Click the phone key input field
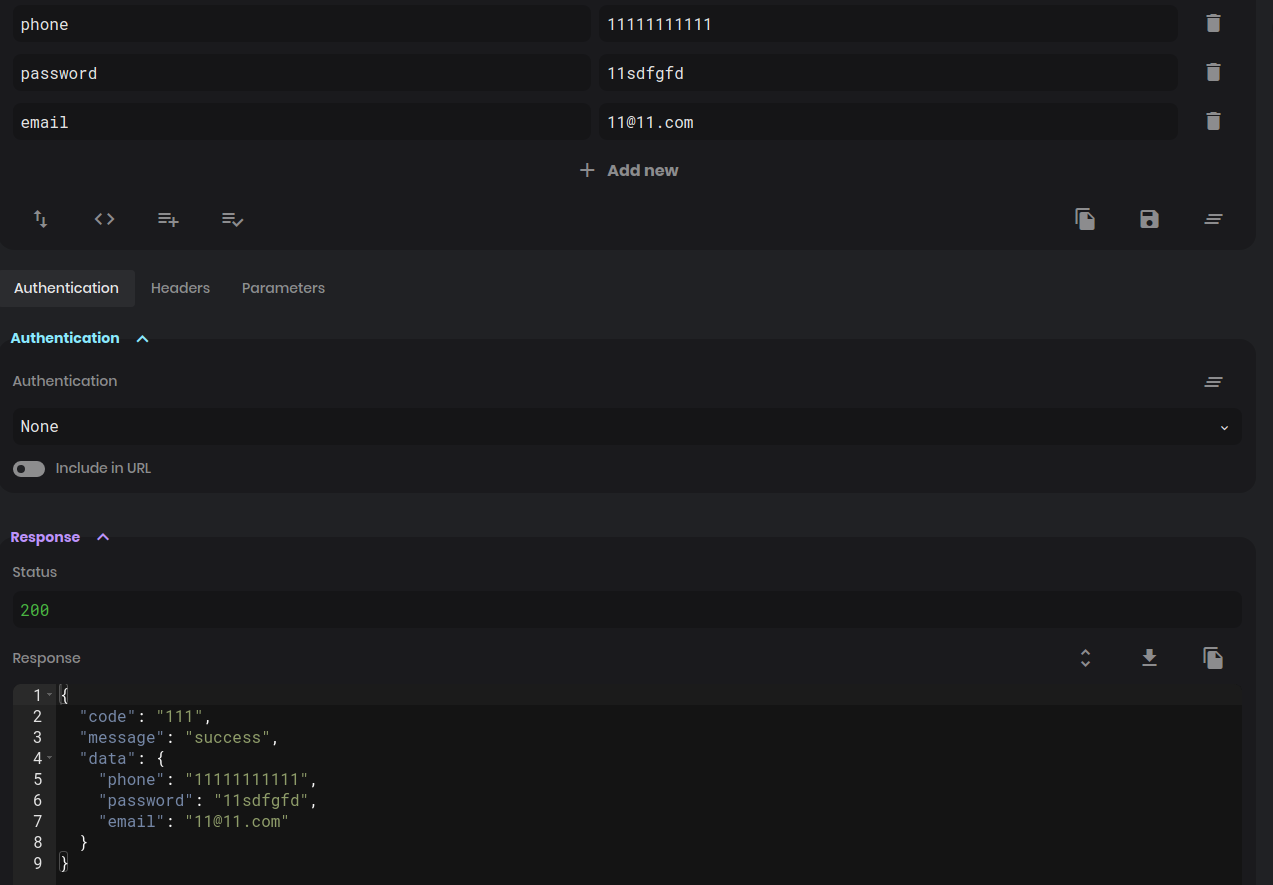The height and width of the screenshot is (885, 1273). 301,24
